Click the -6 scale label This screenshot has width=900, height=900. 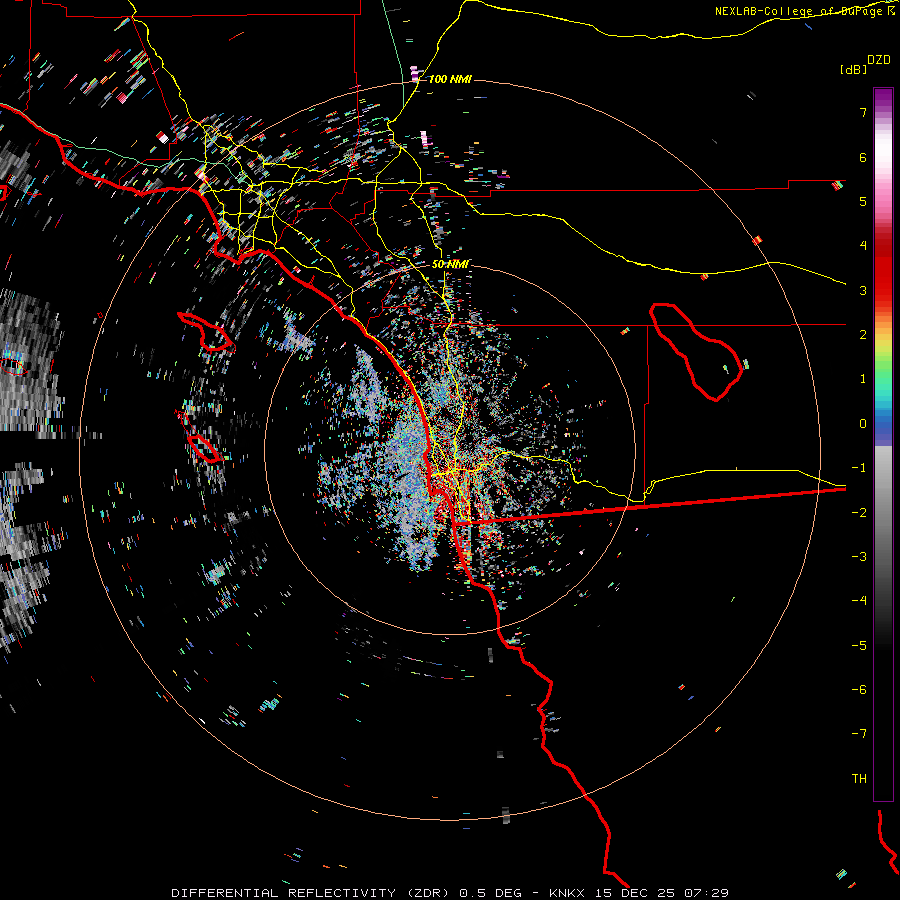point(859,689)
